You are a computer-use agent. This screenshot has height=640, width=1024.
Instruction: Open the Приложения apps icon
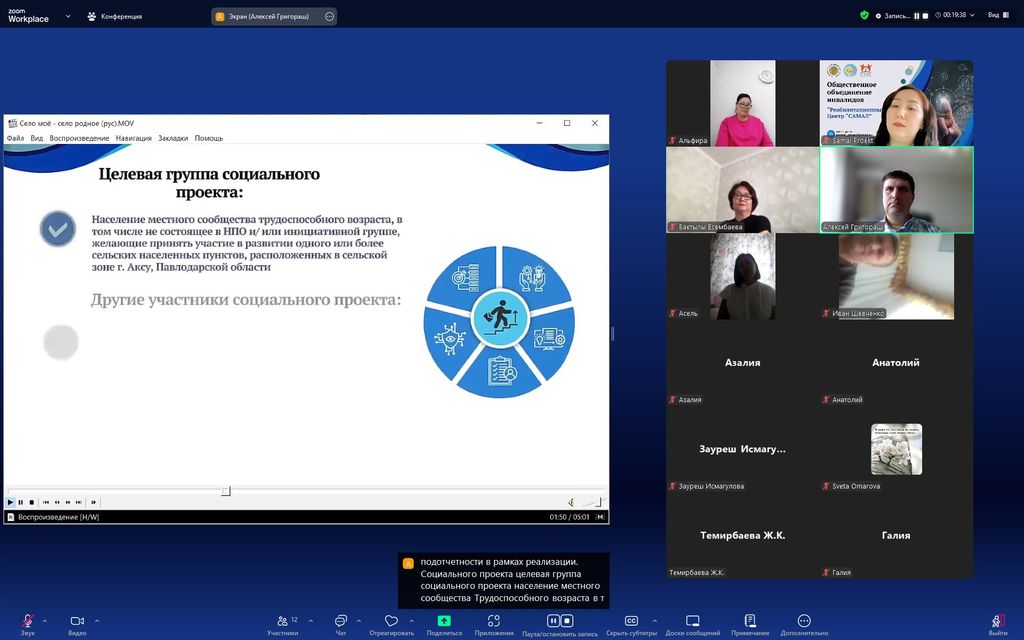(494, 621)
